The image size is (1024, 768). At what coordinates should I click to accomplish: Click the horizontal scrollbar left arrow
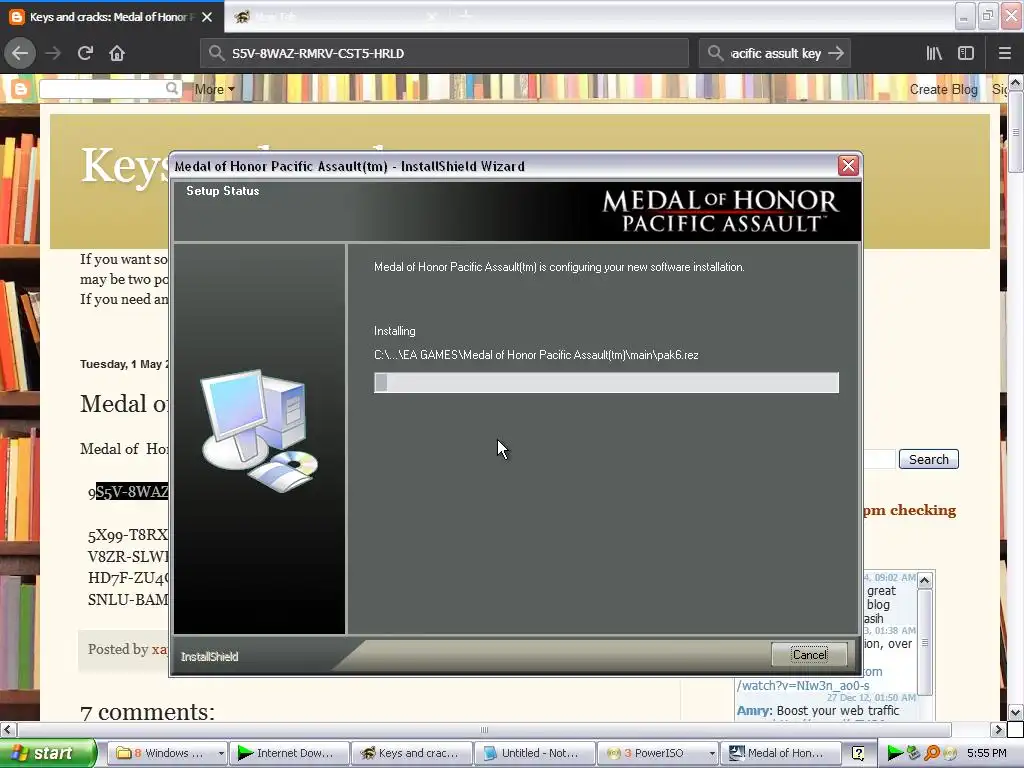(7, 729)
